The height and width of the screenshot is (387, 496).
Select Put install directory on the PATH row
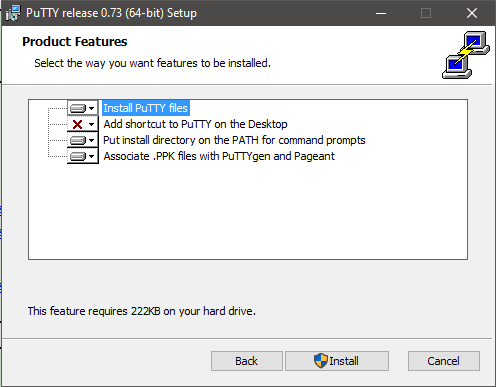pyautogui.click(x=234, y=140)
